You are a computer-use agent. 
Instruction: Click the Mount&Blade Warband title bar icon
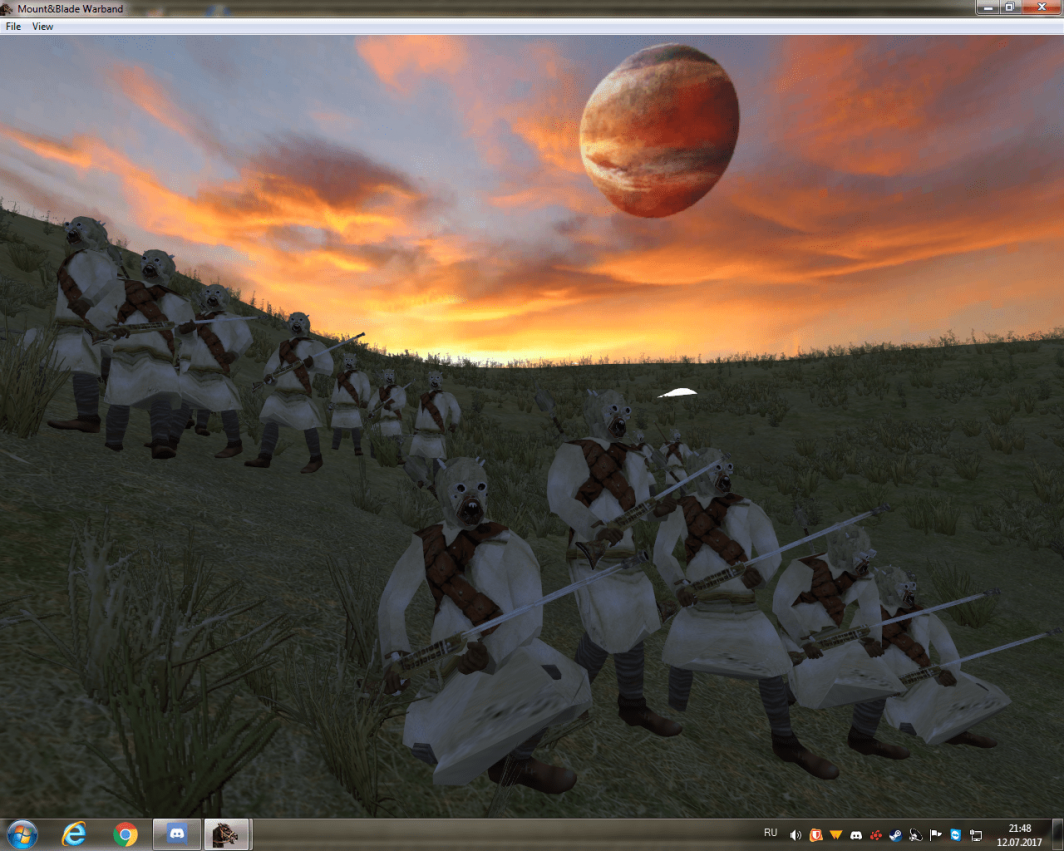click(7, 9)
